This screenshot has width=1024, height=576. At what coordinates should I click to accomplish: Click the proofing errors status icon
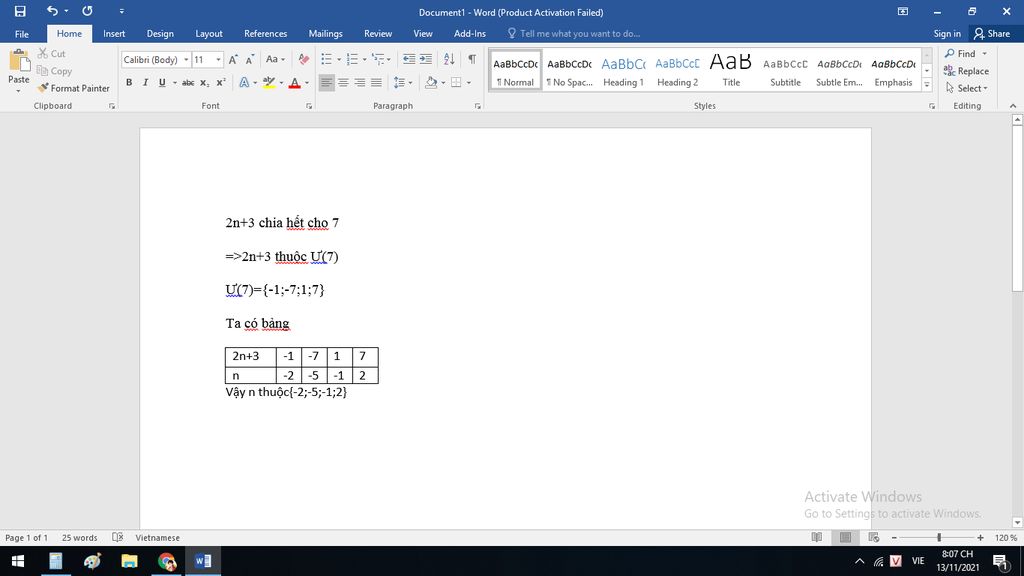pos(118,537)
